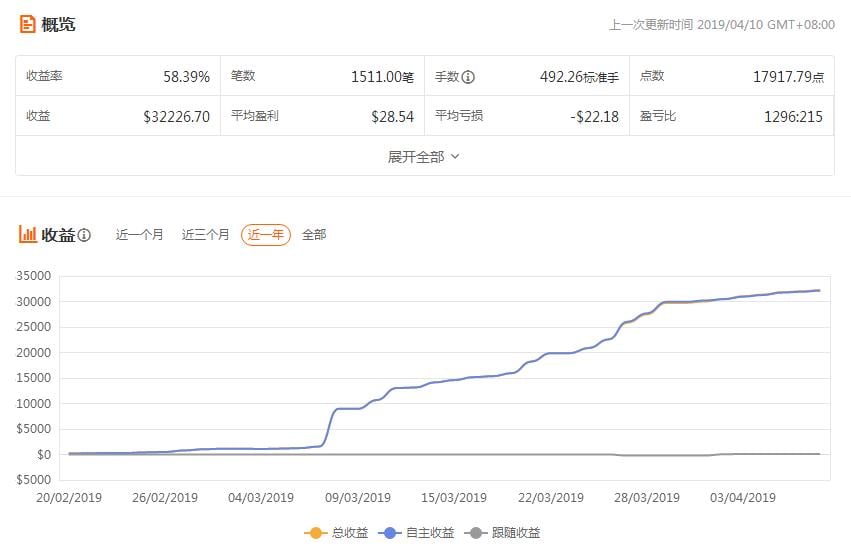Select the 近一个月 time range

139,234
